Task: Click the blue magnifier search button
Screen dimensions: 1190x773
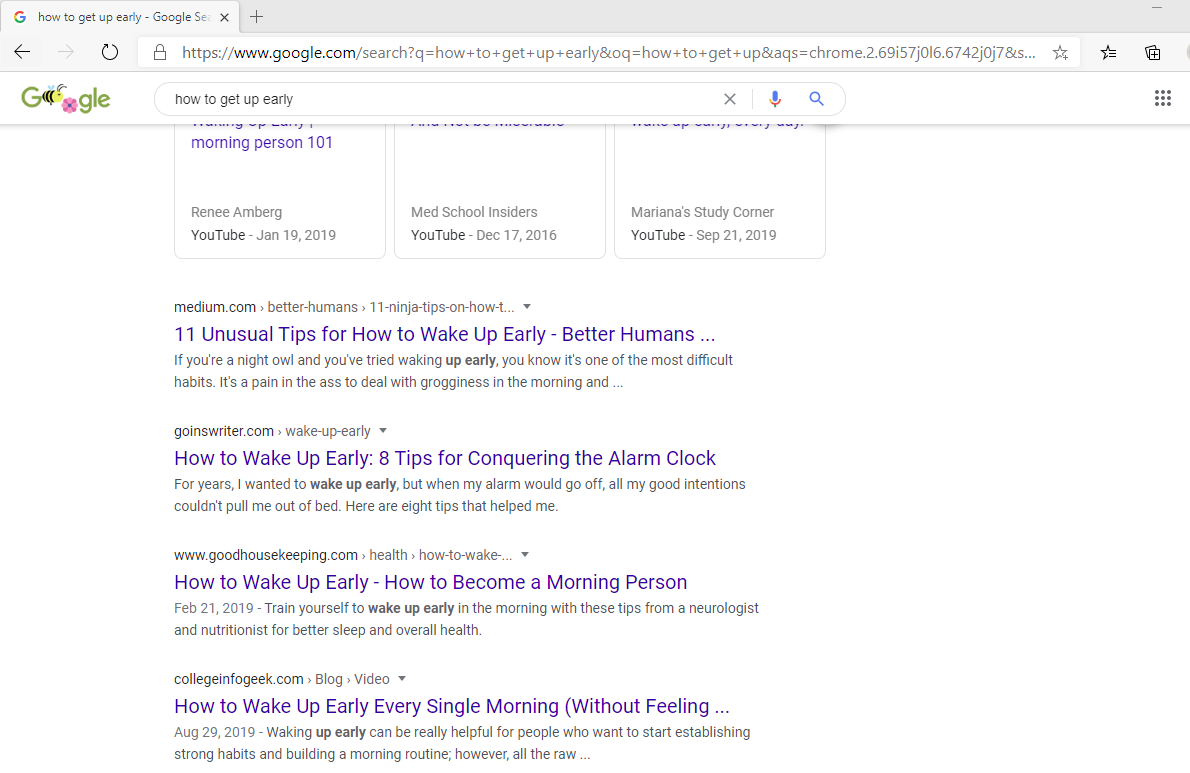Action: pos(817,99)
